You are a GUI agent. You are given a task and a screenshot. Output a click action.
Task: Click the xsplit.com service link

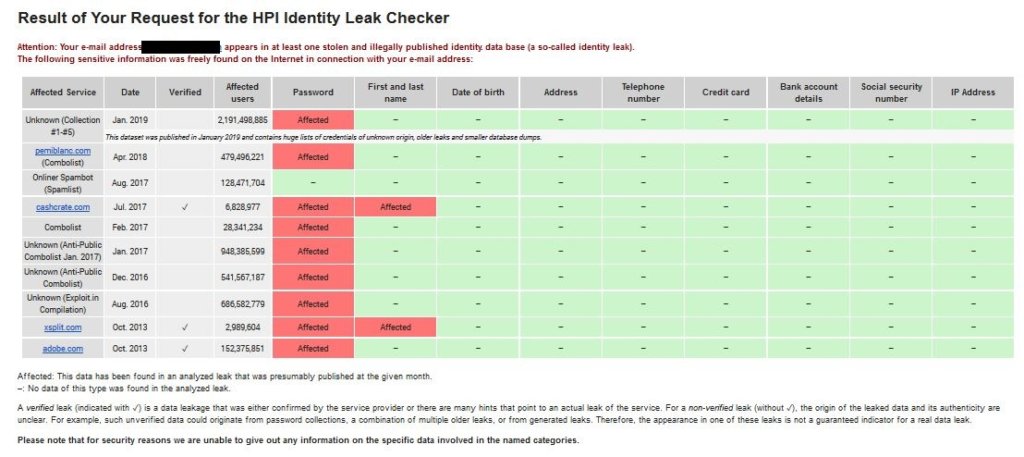[x=61, y=327]
